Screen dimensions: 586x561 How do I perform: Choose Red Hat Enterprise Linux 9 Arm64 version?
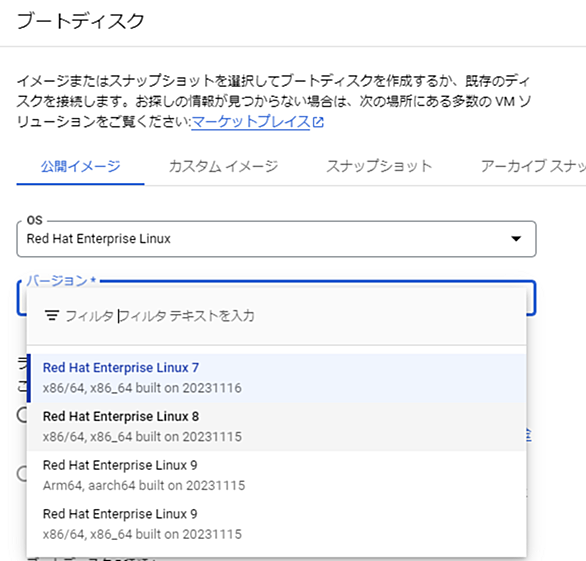click(277, 475)
